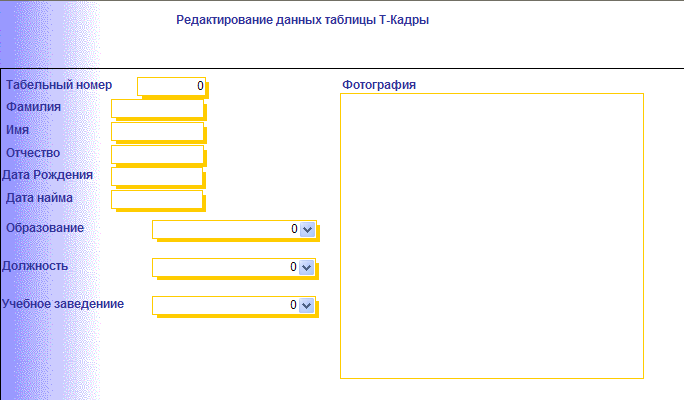
Task: Click the Имя label
Action: (x=18, y=130)
